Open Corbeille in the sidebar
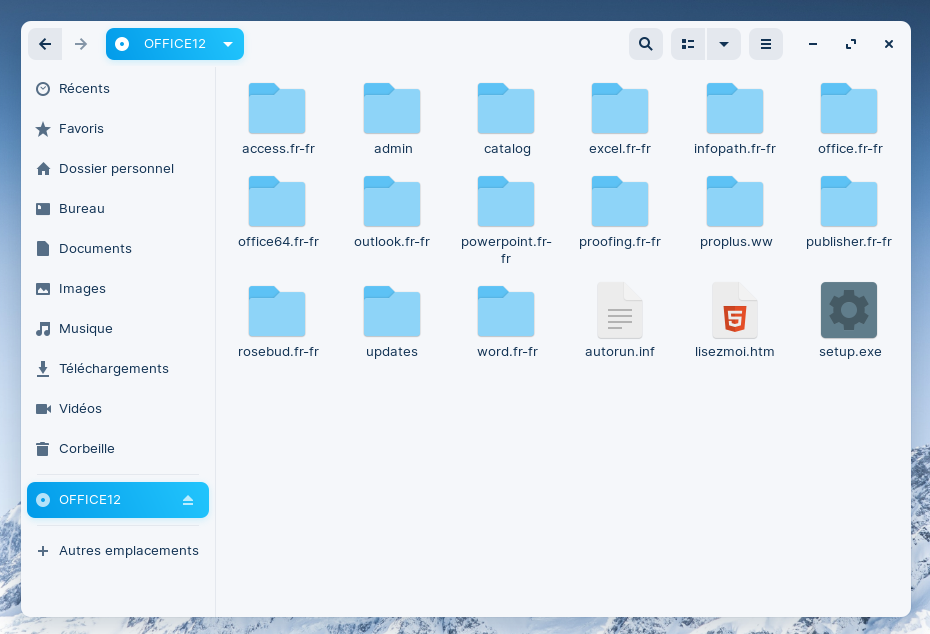930x634 pixels. coord(118,449)
